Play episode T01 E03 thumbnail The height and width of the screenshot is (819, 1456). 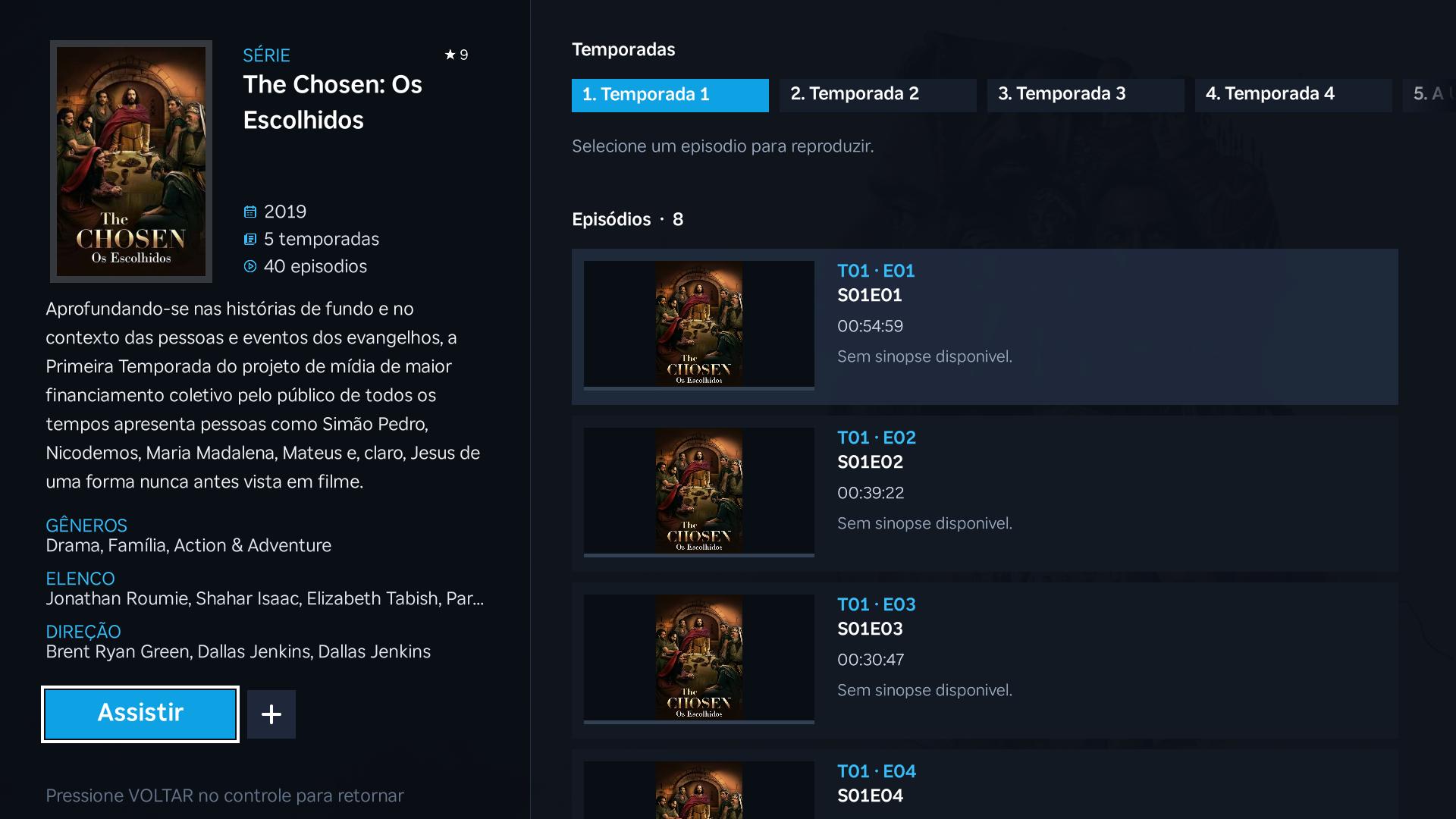pos(699,657)
